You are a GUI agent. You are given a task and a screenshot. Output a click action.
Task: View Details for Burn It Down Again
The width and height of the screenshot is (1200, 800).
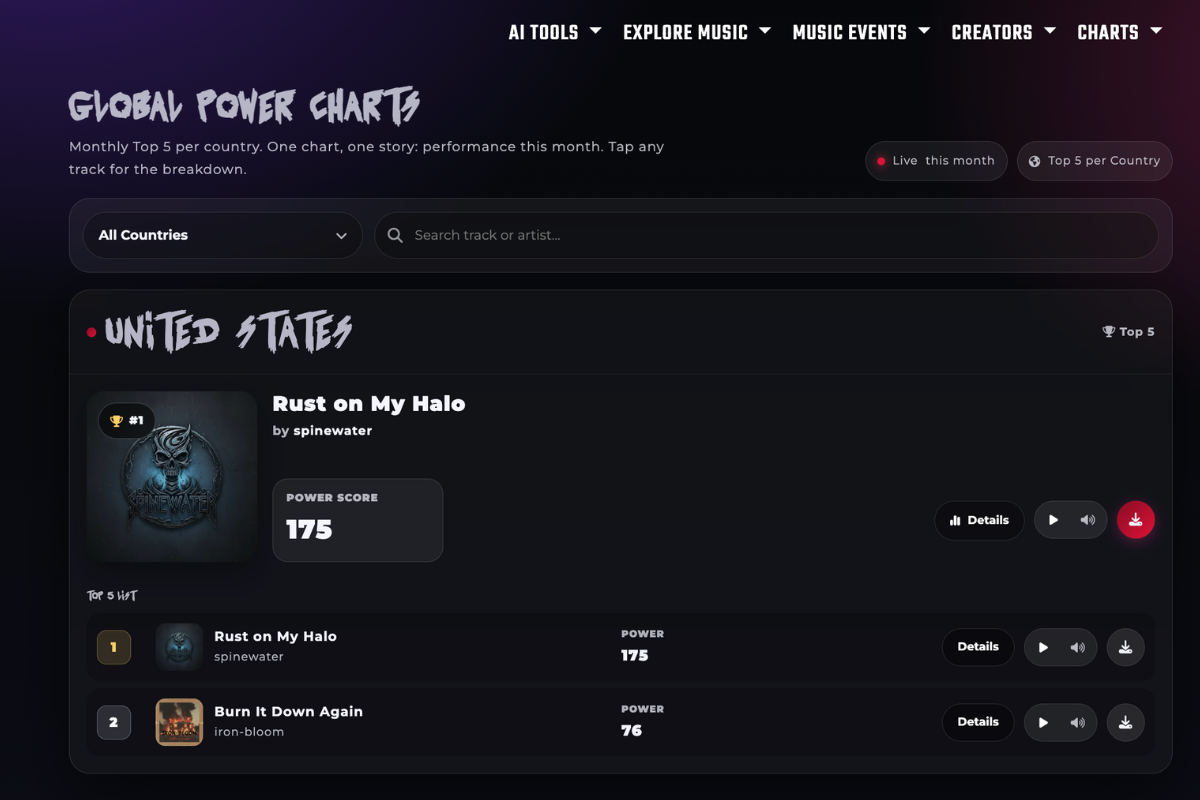tap(978, 722)
